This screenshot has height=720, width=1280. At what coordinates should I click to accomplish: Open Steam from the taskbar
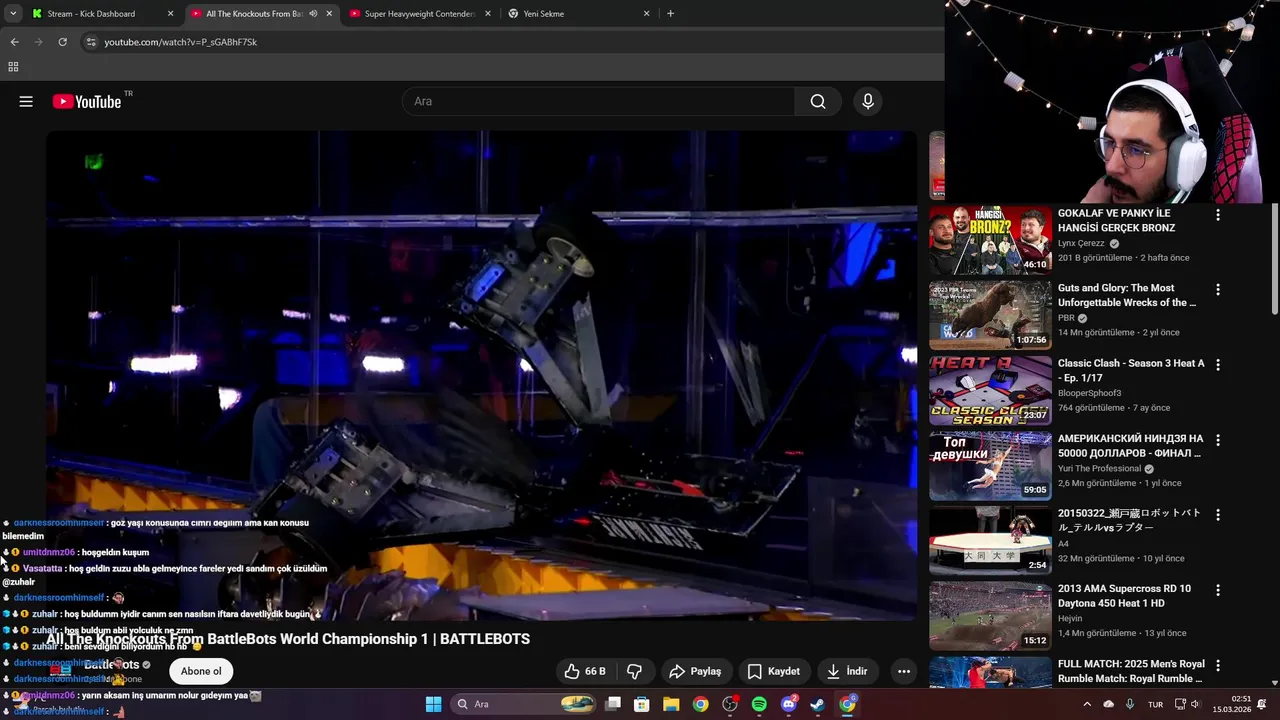tap(818, 704)
